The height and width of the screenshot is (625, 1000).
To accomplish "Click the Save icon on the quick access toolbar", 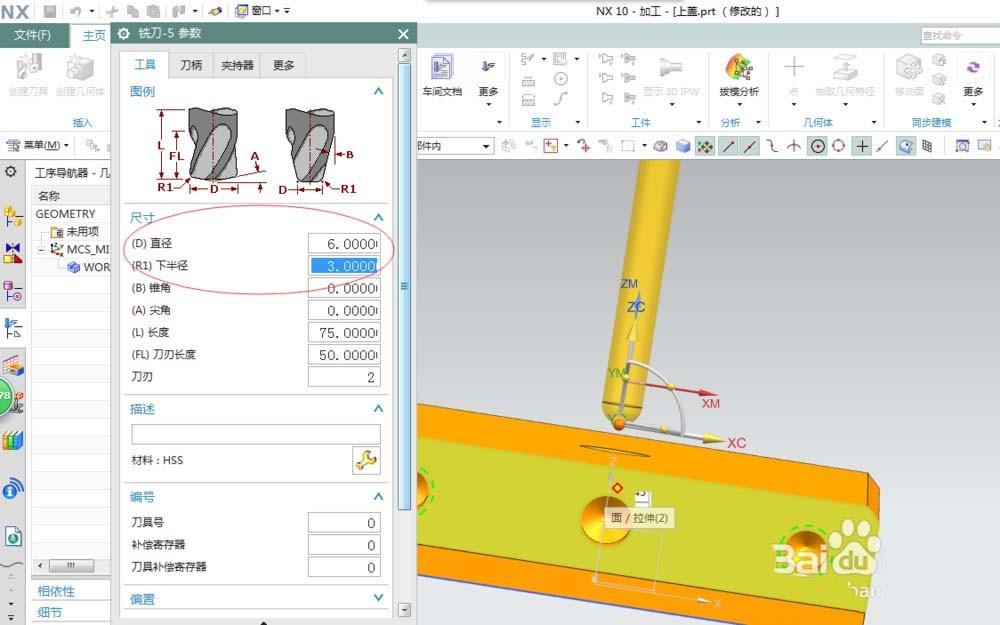I will (51, 10).
